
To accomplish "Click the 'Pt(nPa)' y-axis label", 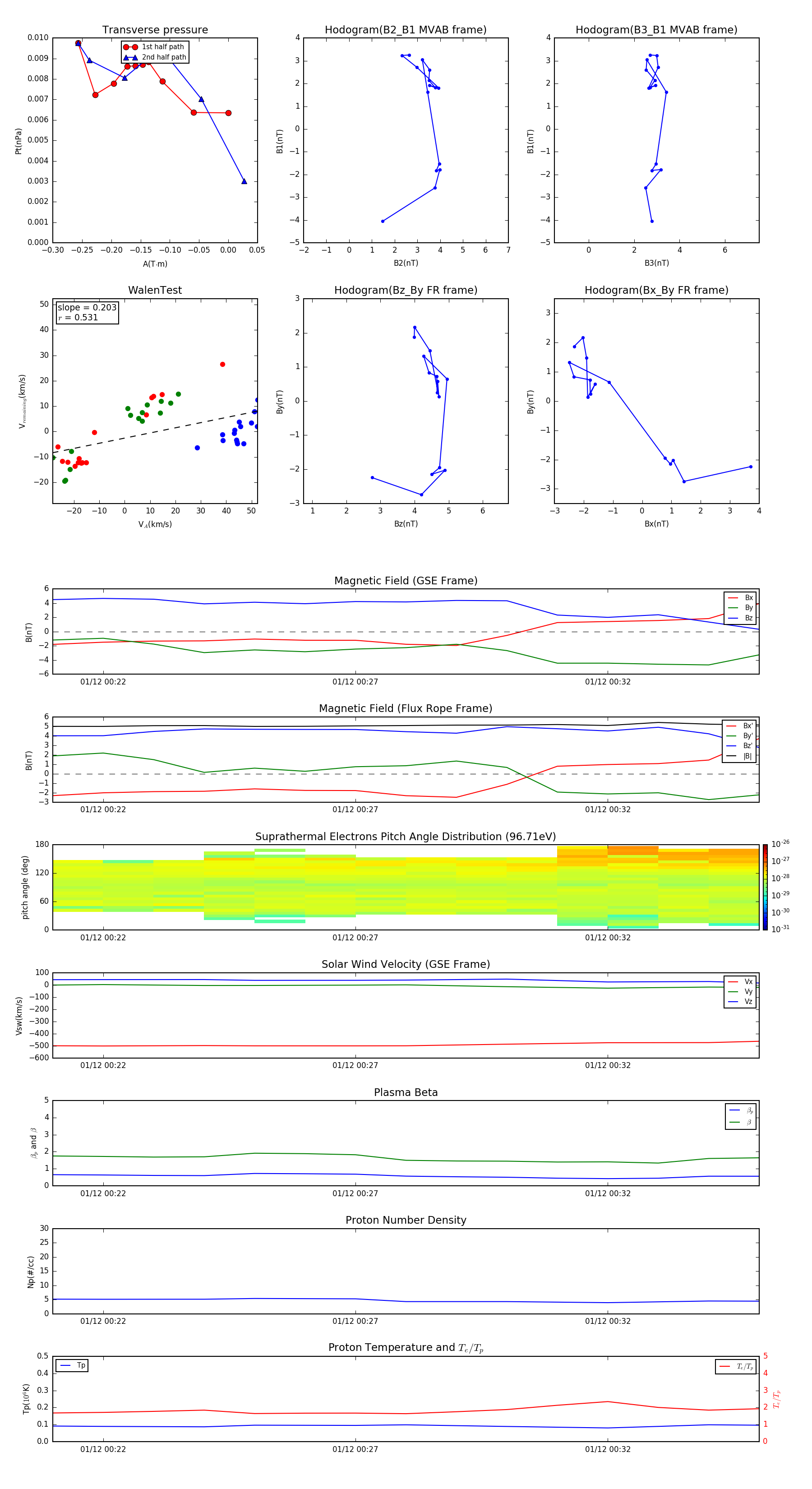I will point(18,140).
